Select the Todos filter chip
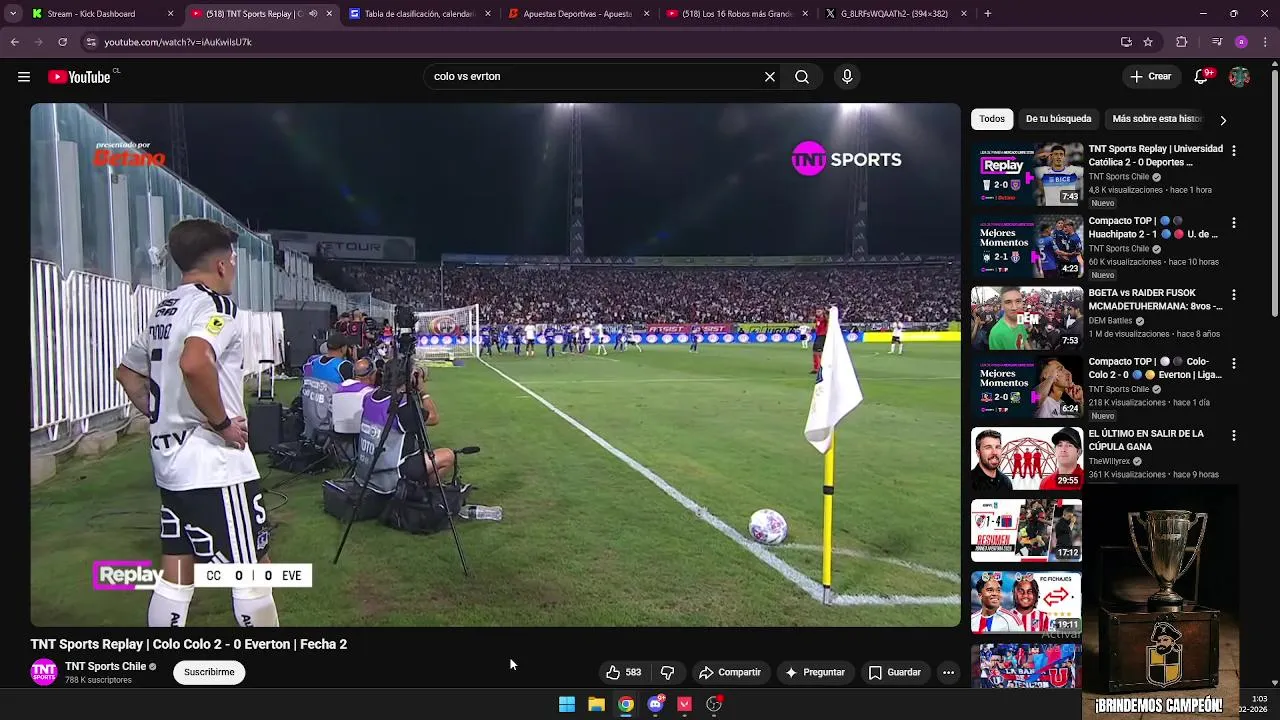Image resolution: width=1280 pixels, height=720 pixels. tap(992, 119)
